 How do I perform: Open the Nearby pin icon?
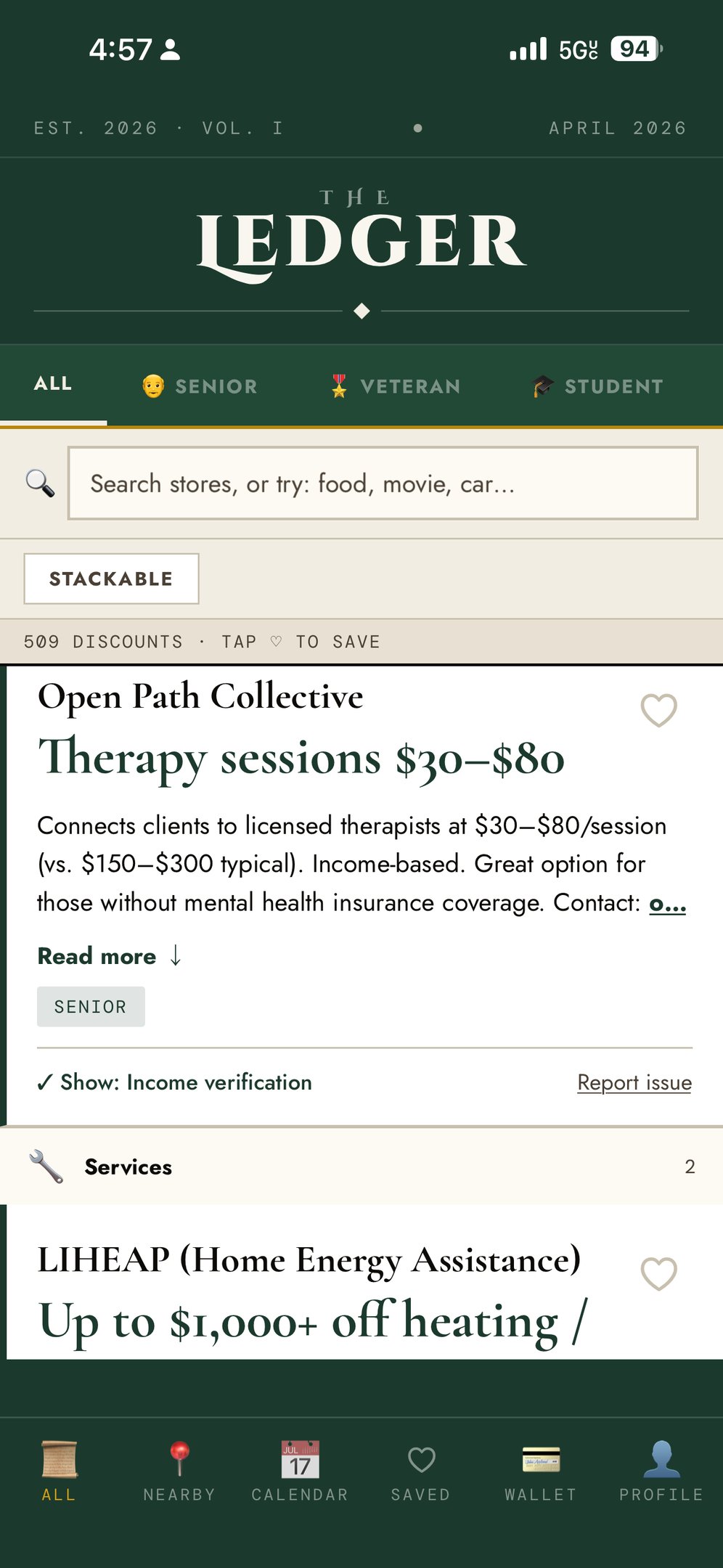pos(179,1458)
